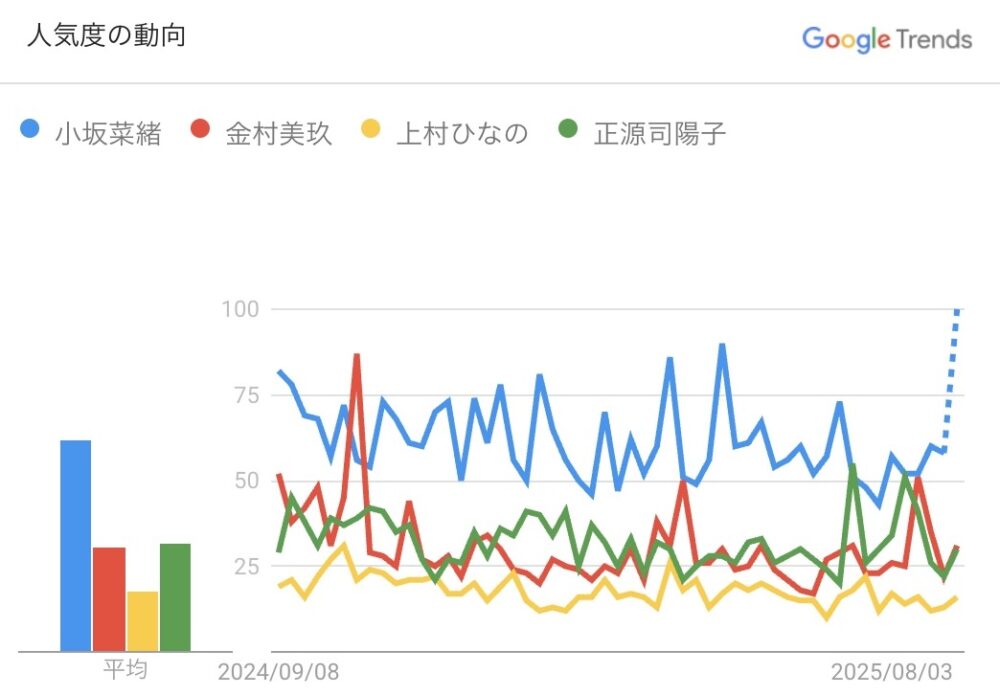
Task: Click the green dot beside 正源司陽子
Action: point(569,131)
